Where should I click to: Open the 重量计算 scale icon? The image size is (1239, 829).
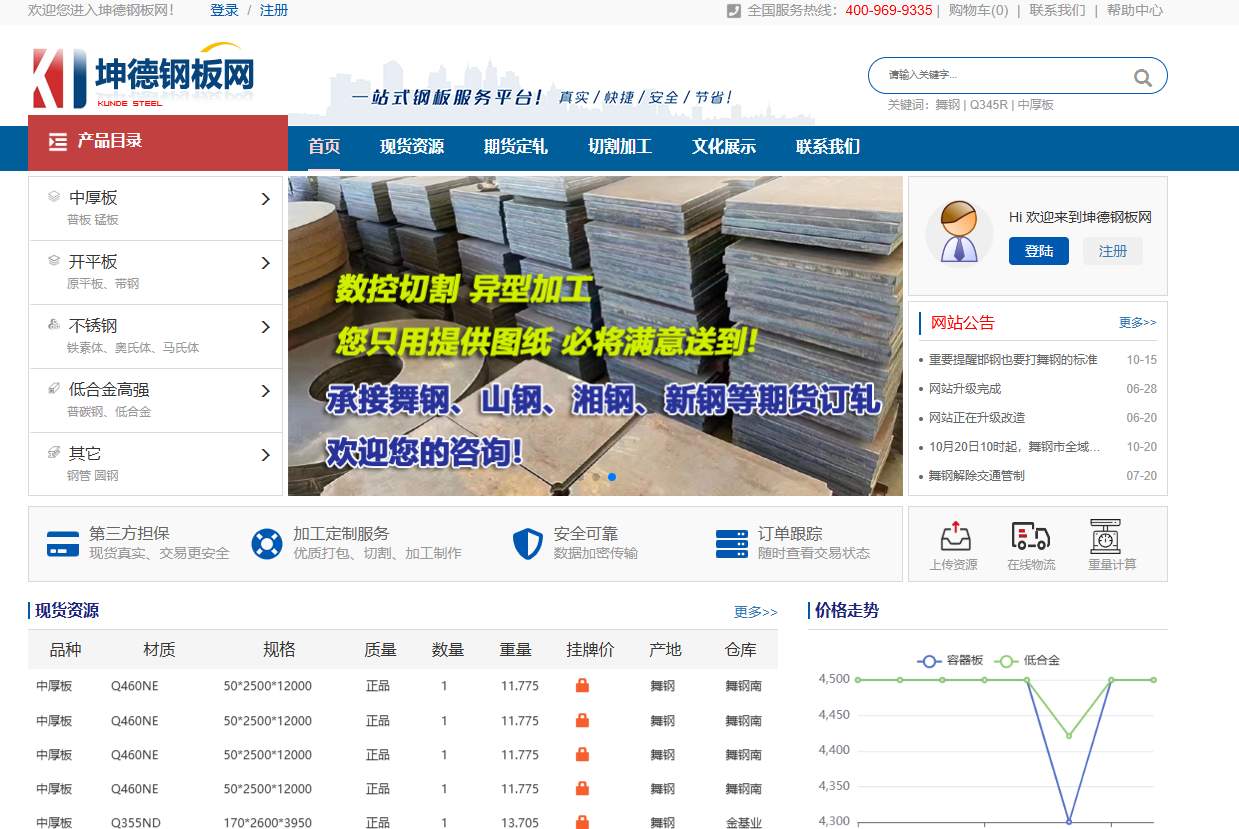(x=1105, y=537)
